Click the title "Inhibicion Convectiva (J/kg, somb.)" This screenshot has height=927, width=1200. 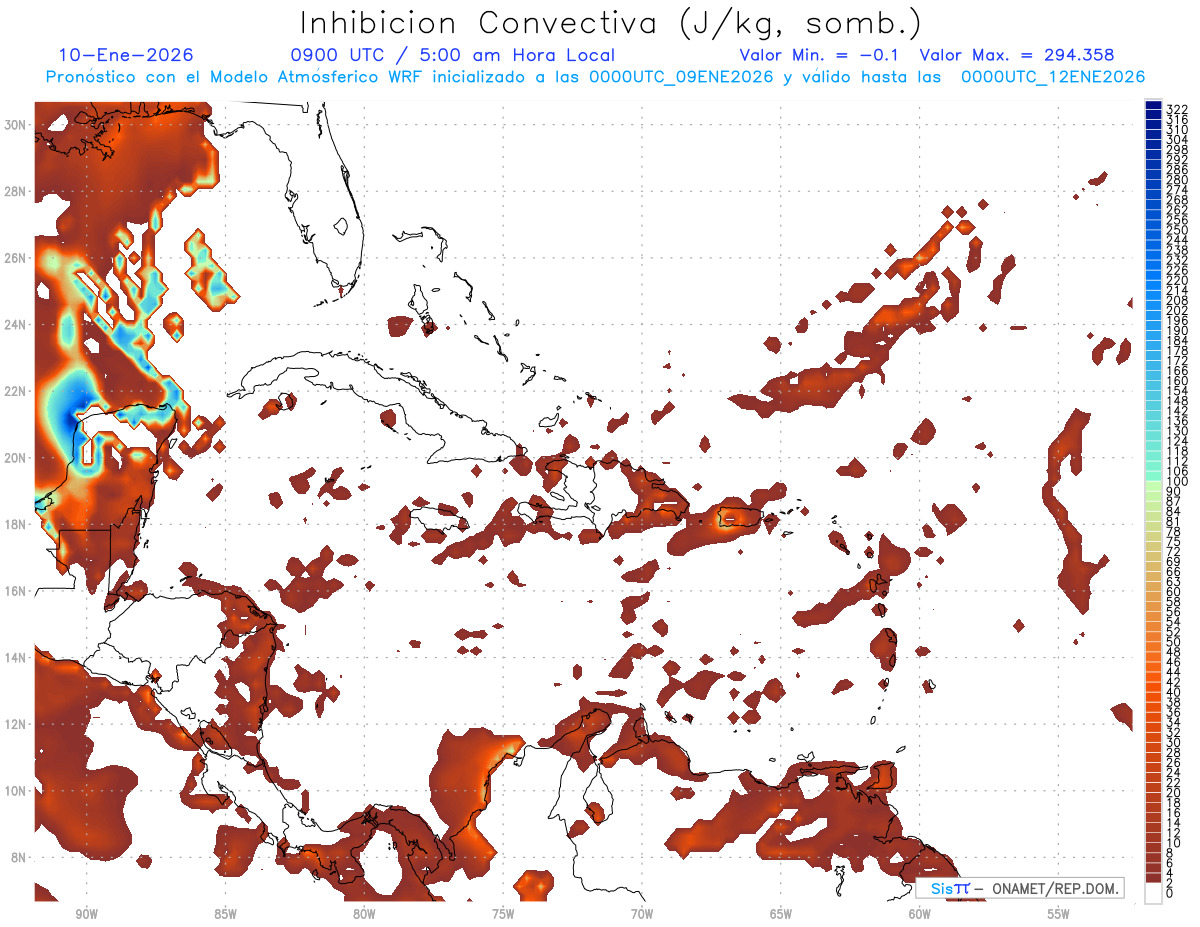tap(611, 23)
